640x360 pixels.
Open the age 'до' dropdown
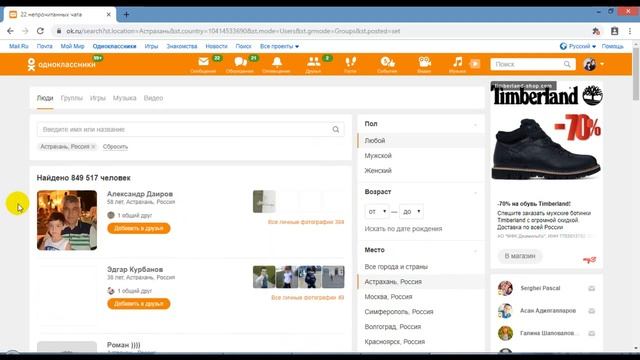point(411,211)
